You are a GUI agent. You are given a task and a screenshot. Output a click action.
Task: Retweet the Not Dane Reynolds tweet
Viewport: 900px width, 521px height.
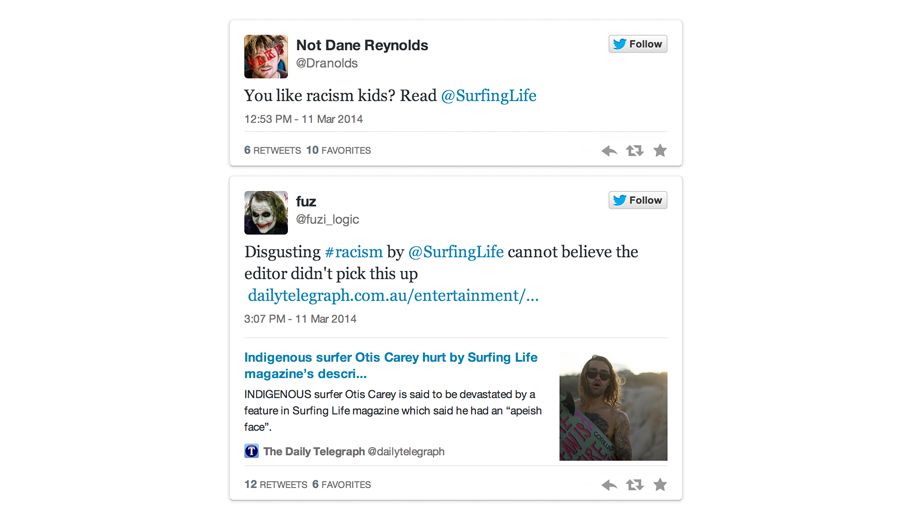pyautogui.click(x=634, y=151)
